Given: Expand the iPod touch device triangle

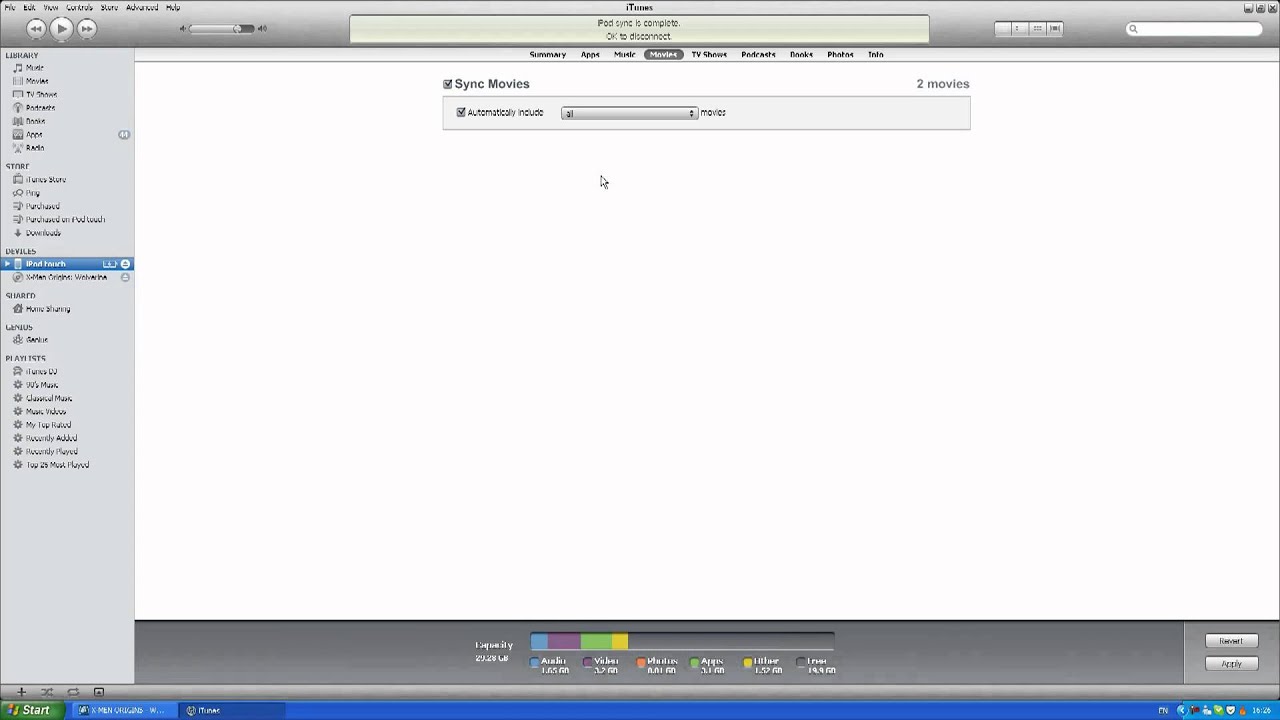Looking at the screenshot, I should 7,264.
